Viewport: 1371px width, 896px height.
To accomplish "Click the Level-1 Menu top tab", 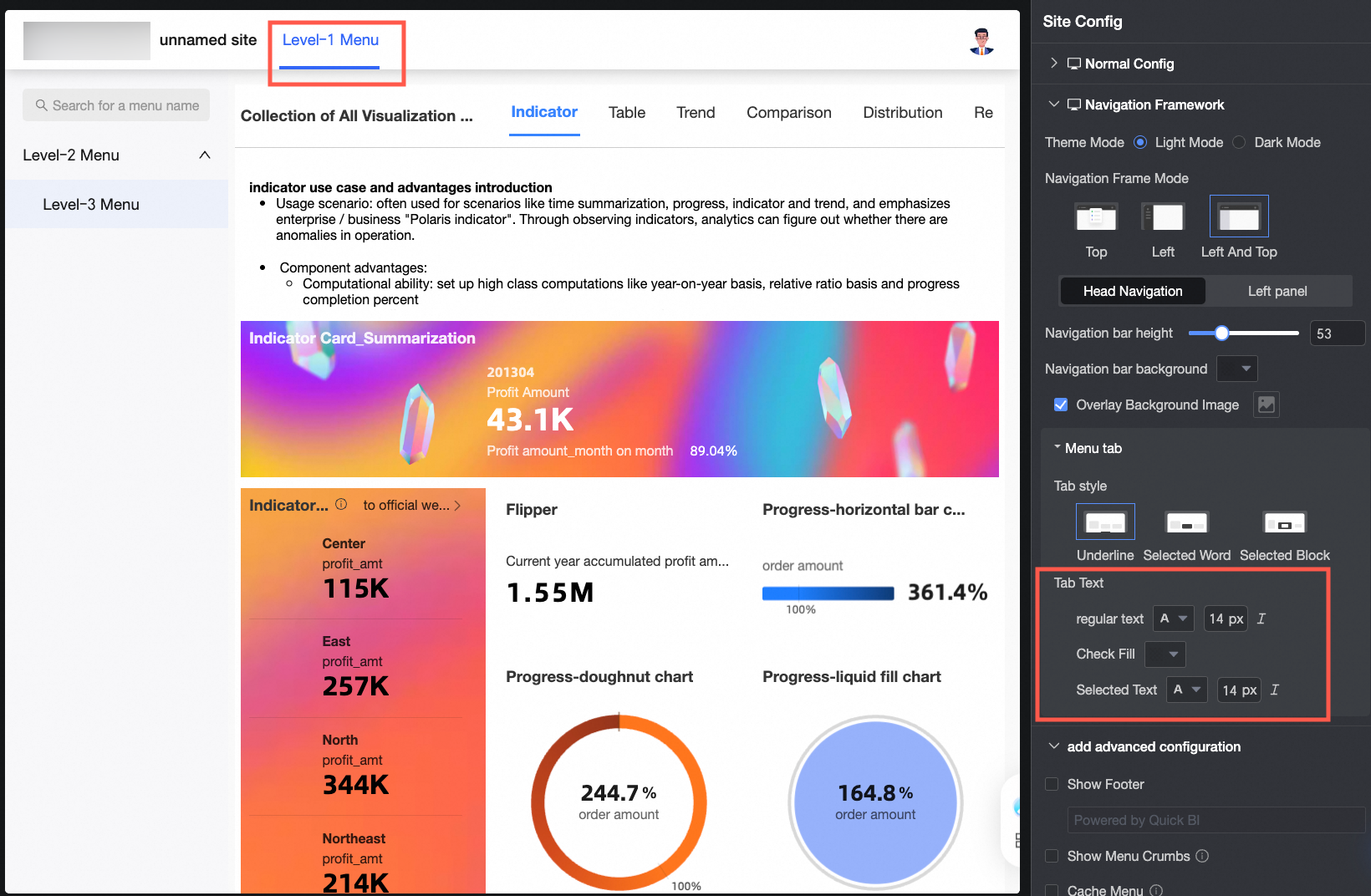I will point(330,40).
